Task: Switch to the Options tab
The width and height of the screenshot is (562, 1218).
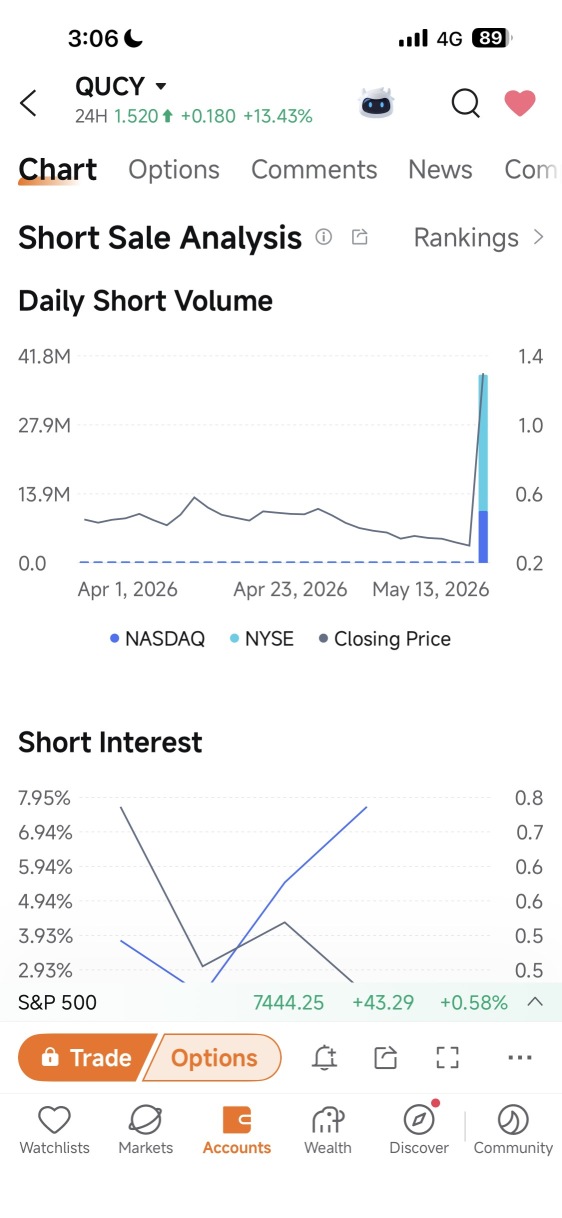Action: [174, 169]
